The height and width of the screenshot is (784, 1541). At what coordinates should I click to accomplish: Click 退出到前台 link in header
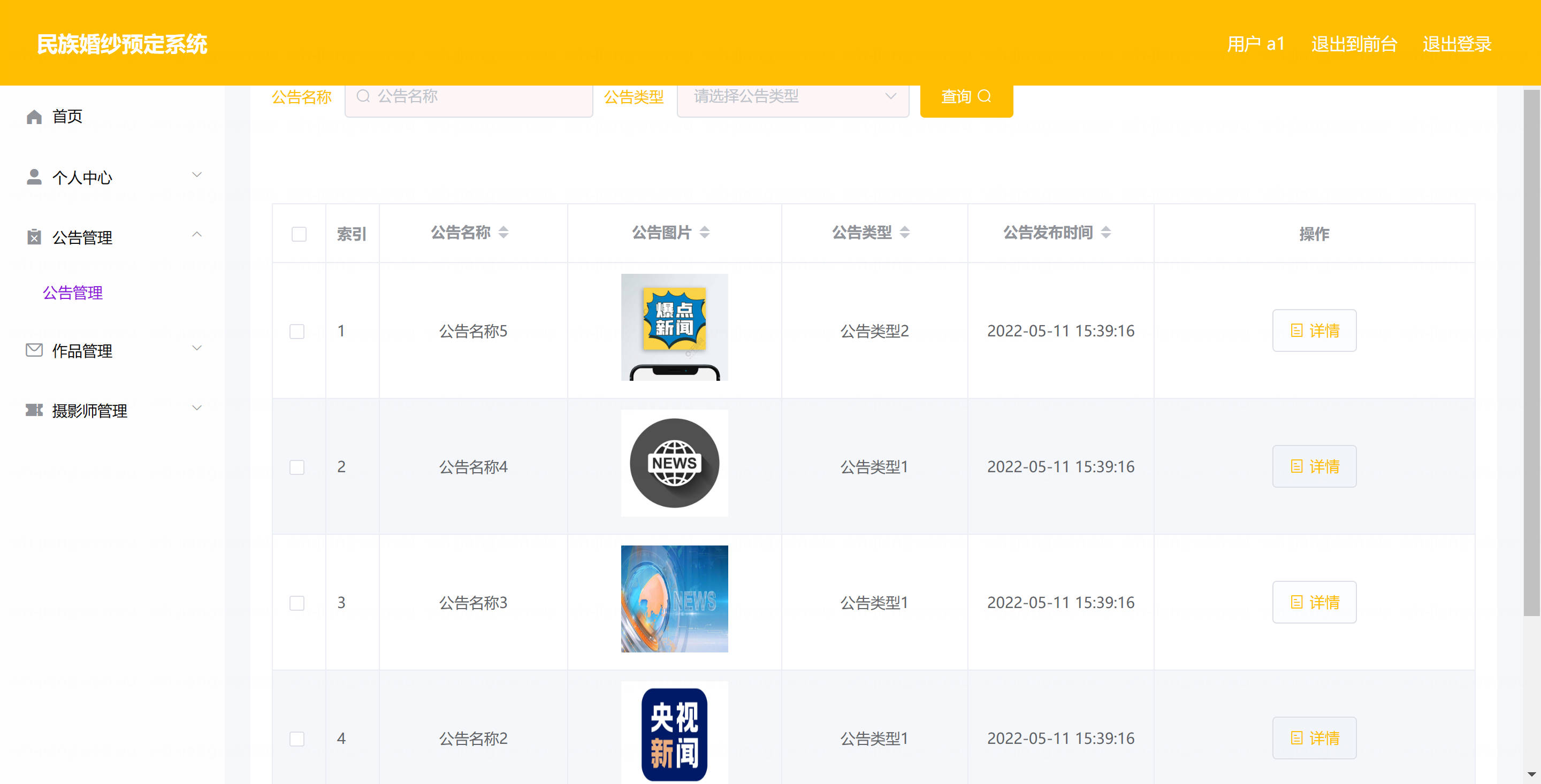[1354, 44]
